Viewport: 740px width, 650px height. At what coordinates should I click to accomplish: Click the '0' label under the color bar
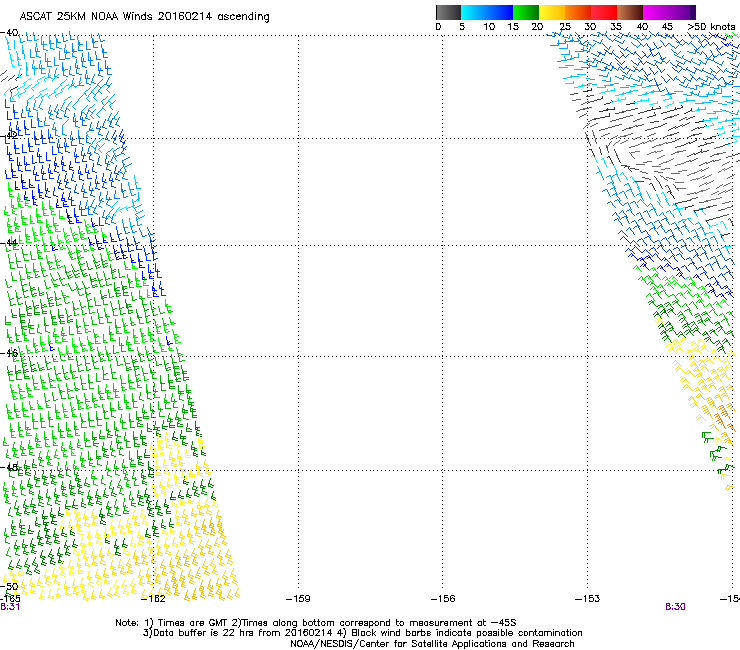(438, 27)
